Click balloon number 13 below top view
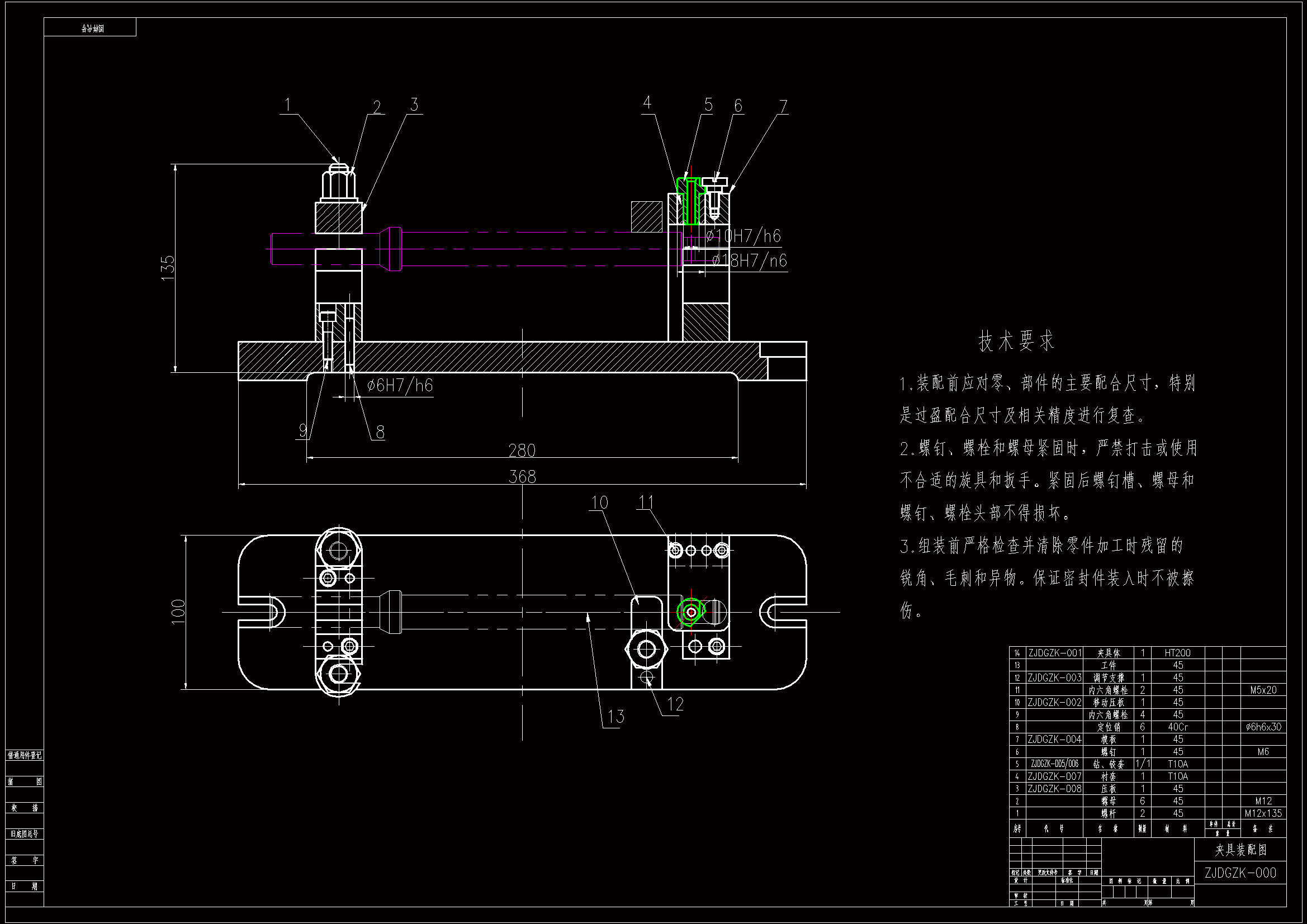This screenshot has height=924, width=1307. point(615,717)
